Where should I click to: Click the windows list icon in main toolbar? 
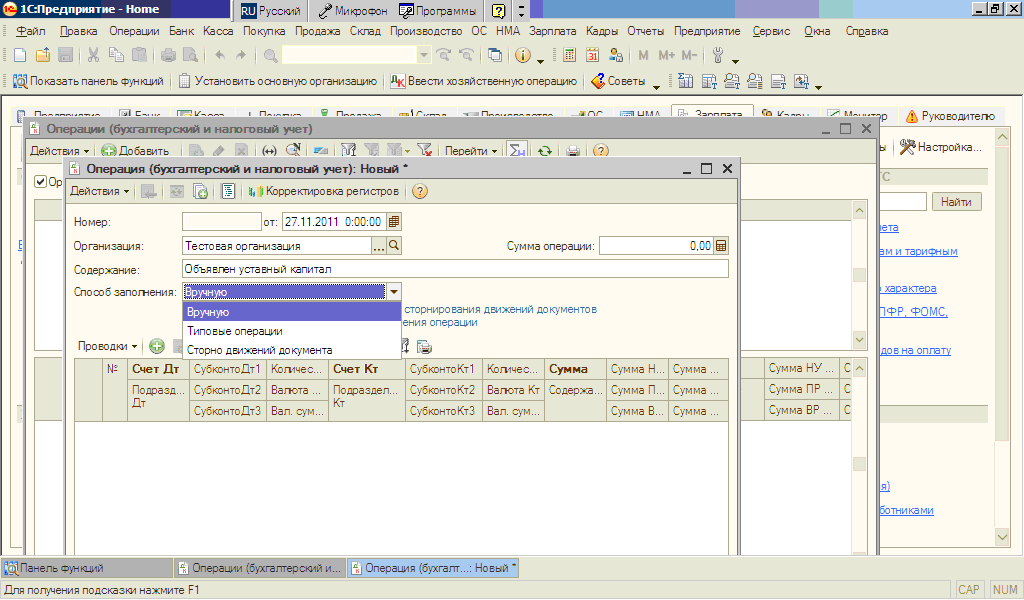(x=495, y=55)
